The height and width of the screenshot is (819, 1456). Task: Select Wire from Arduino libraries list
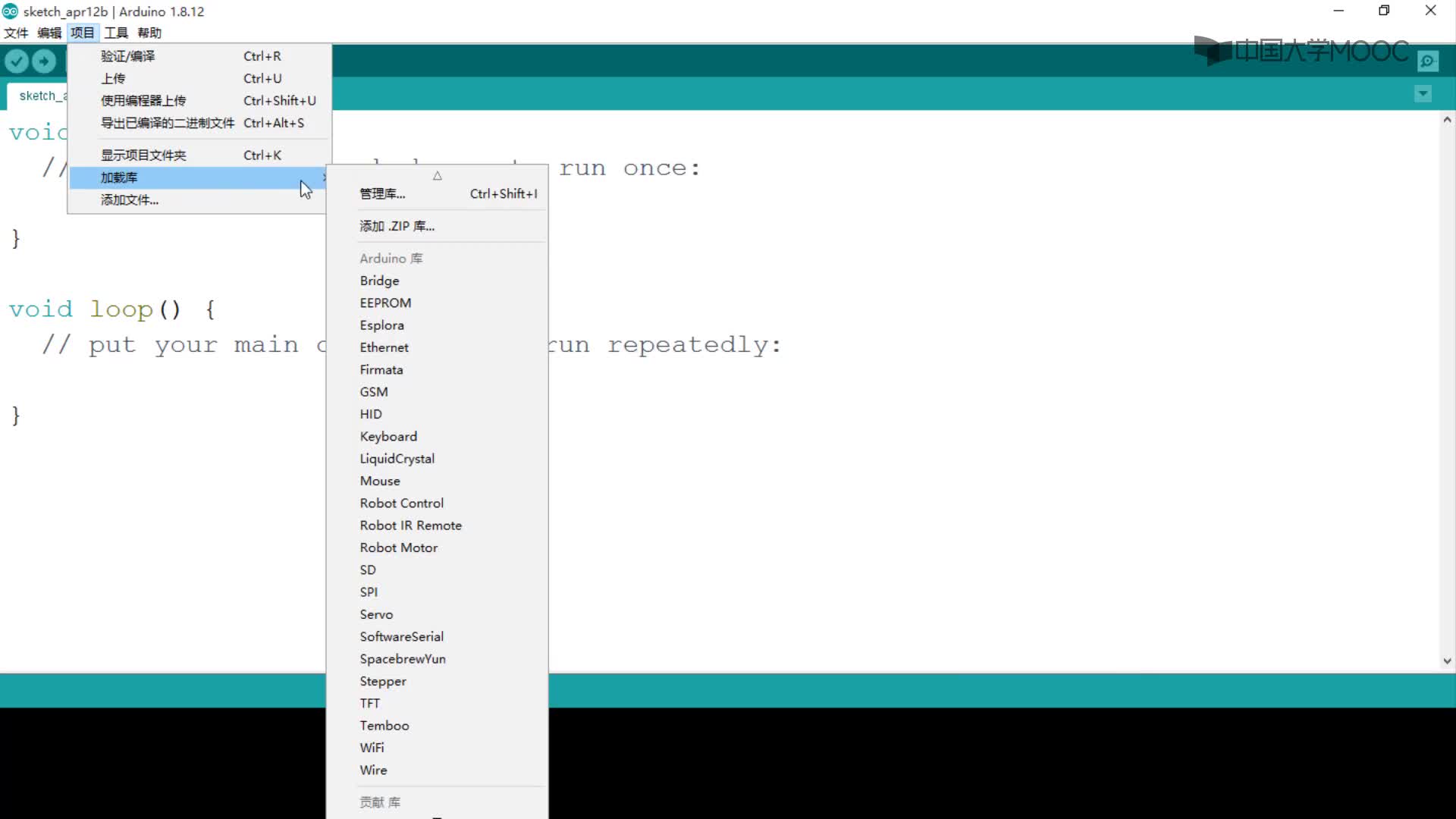tap(373, 770)
